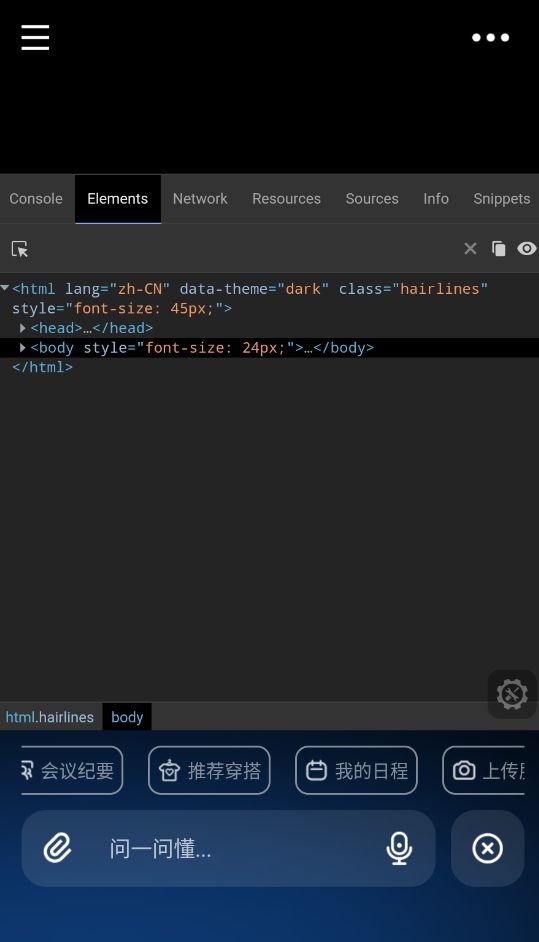Toggle the eye visibility icon in the Elements toolbar
The height and width of the screenshot is (942, 539).
[527, 248]
